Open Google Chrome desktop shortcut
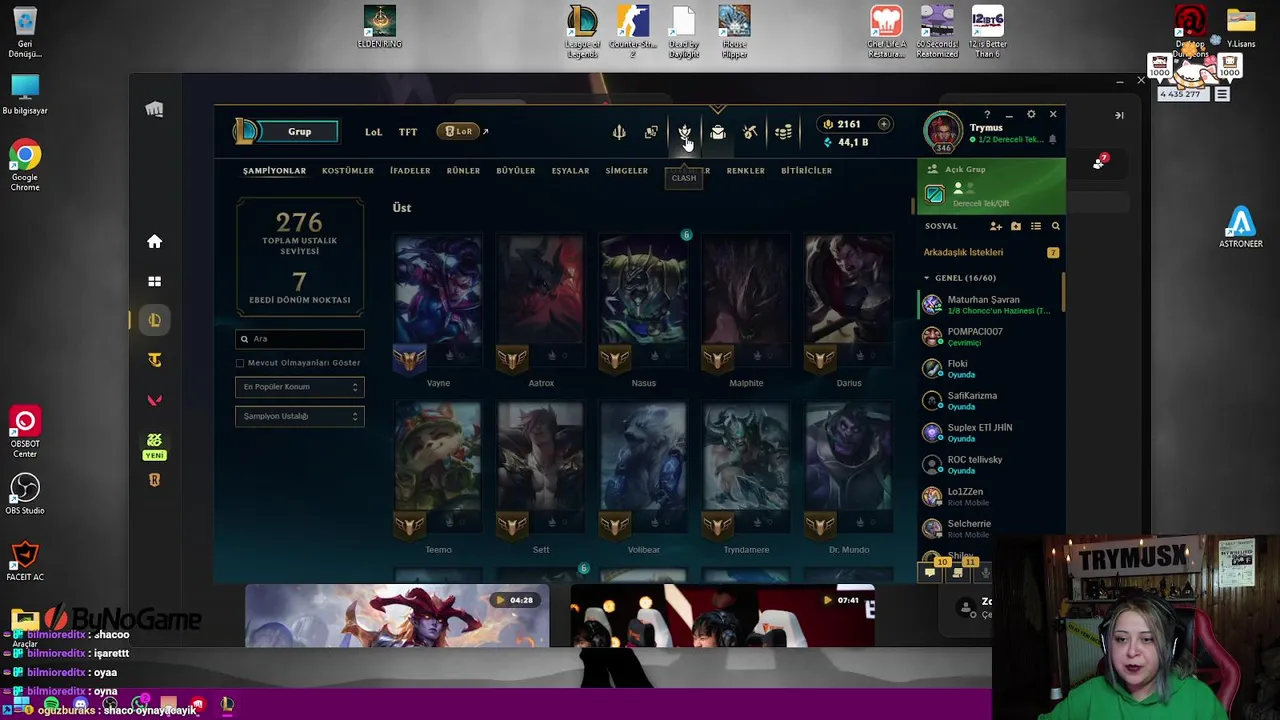1280x720 pixels. coord(25,166)
